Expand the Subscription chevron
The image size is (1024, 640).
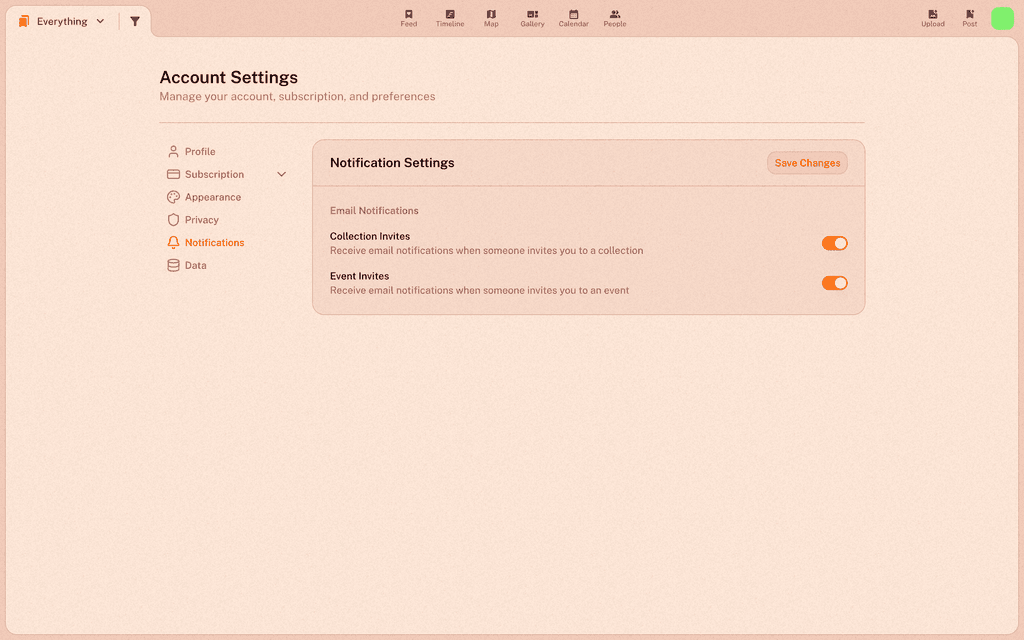point(281,174)
